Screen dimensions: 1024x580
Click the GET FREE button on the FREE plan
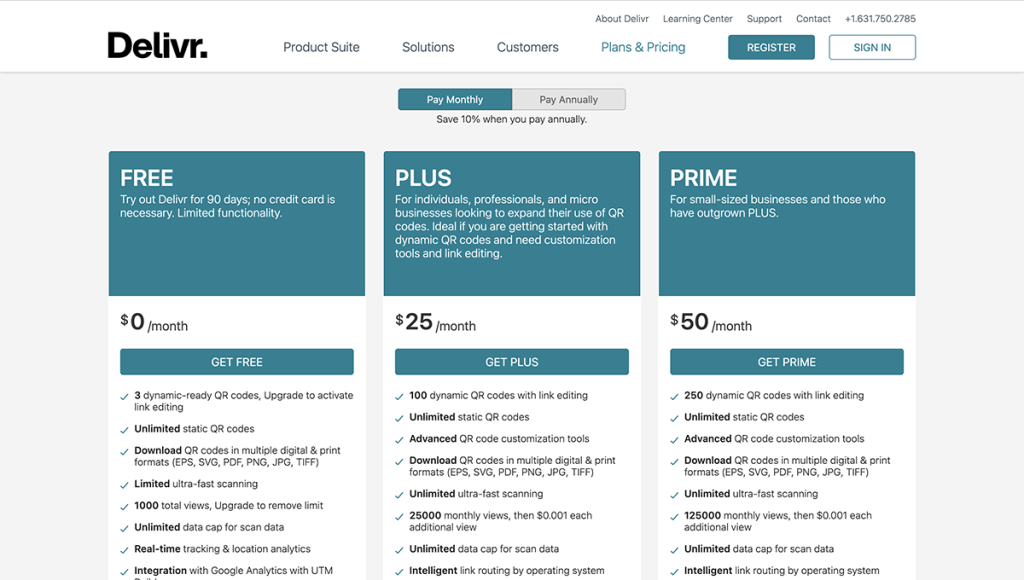tap(236, 362)
